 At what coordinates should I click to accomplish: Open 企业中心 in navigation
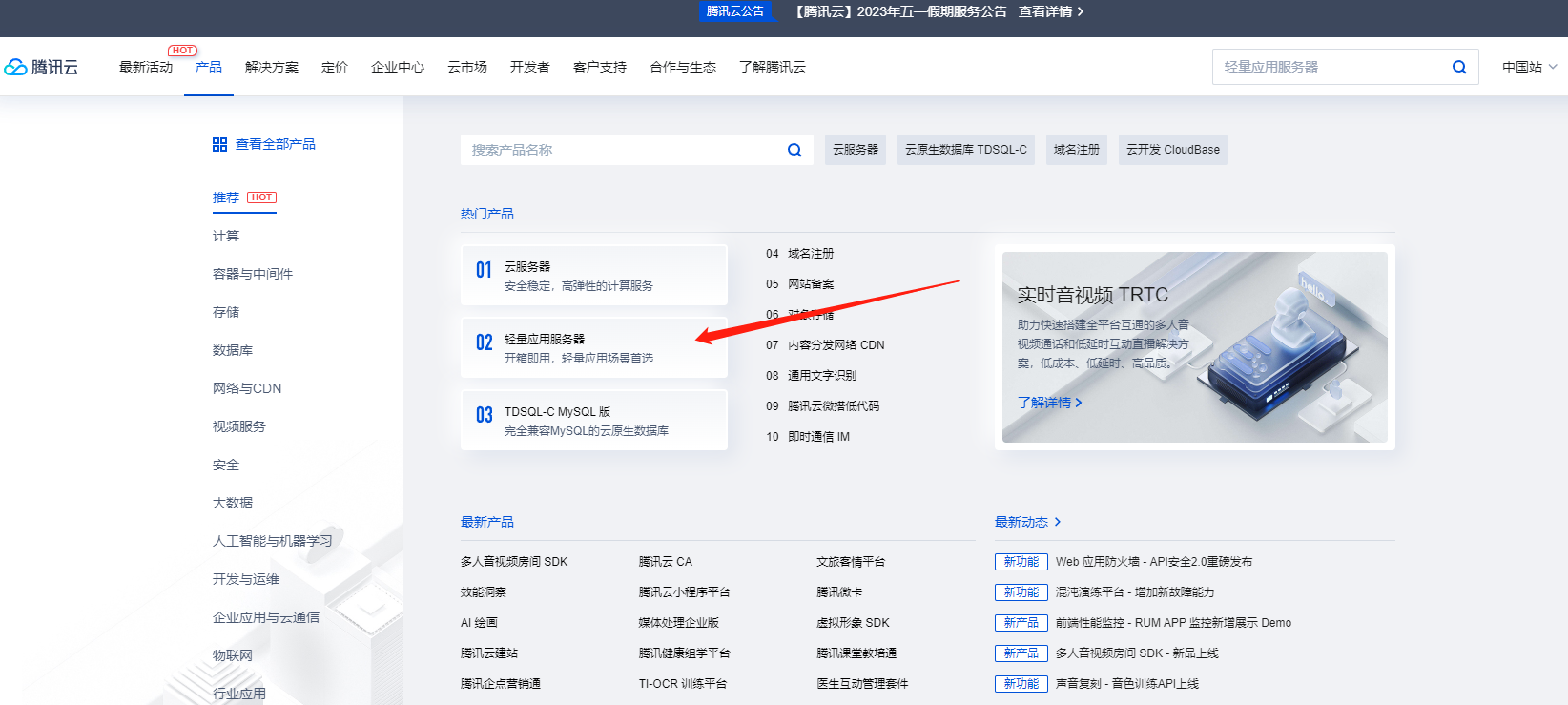398,67
